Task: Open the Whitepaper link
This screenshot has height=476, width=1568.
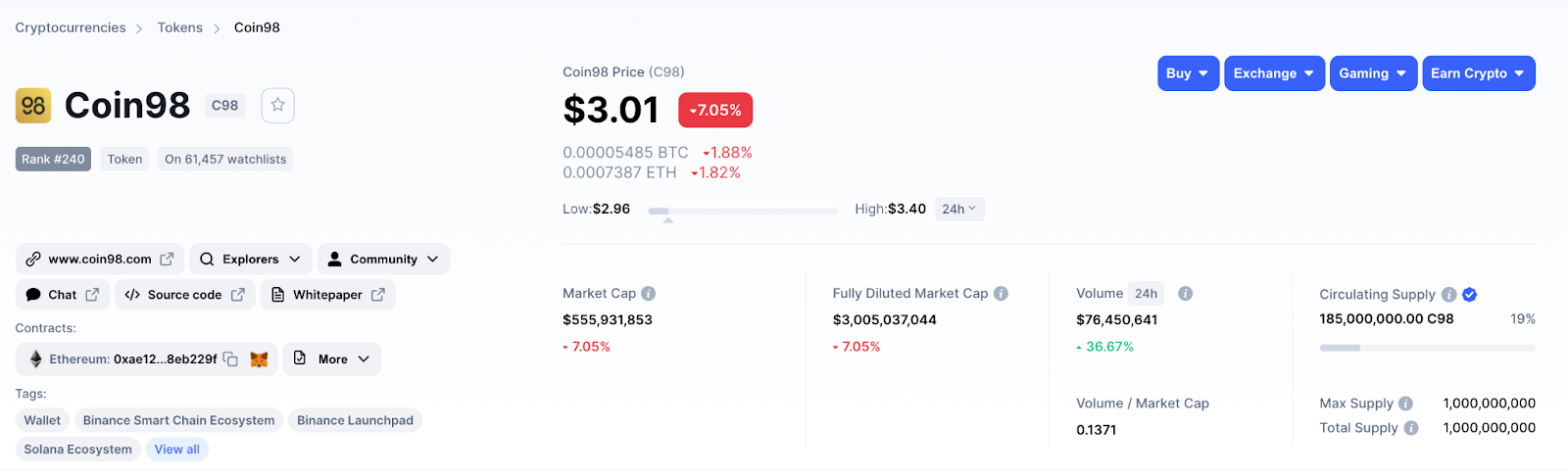Action: tap(328, 295)
